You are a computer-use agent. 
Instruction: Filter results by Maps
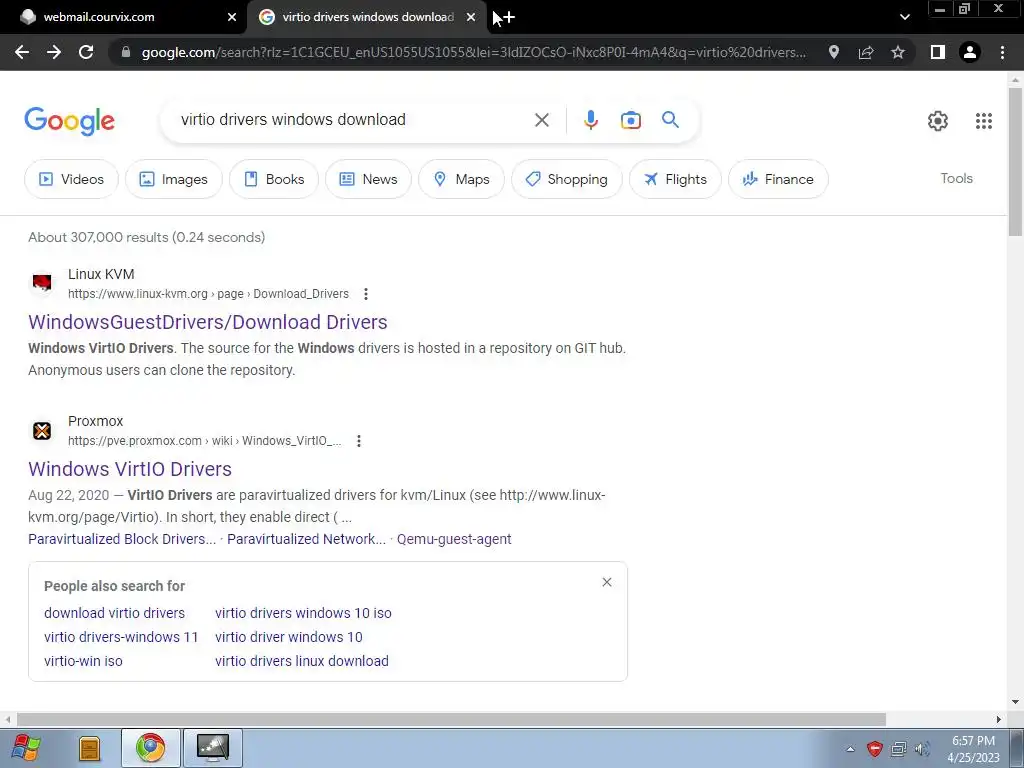(x=461, y=179)
